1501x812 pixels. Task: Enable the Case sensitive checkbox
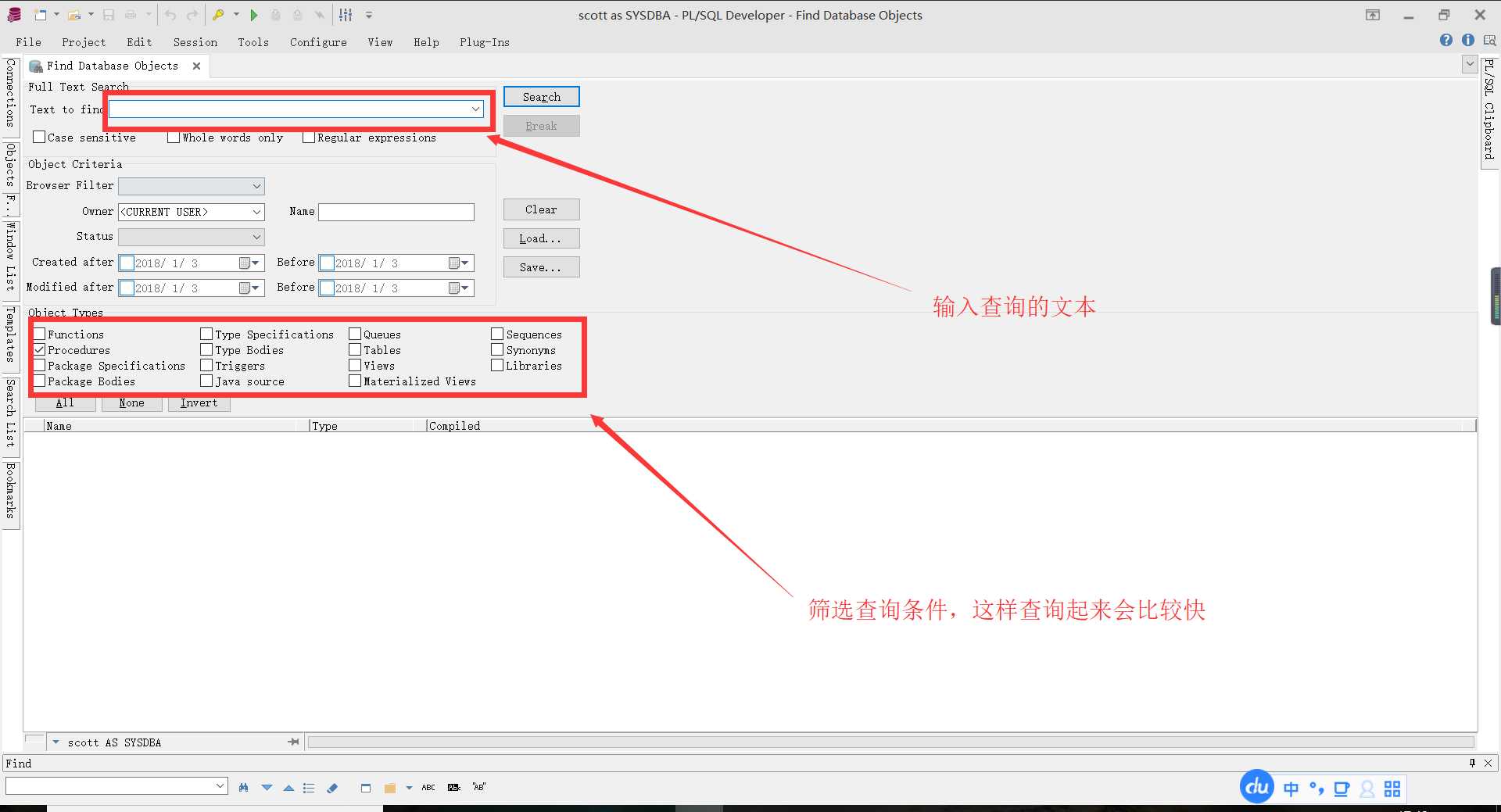click(39, 137)
